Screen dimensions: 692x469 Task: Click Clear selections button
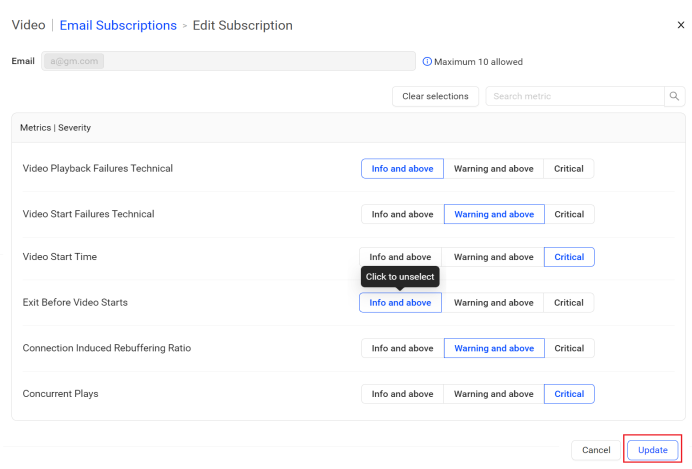(x=435, y=96)
